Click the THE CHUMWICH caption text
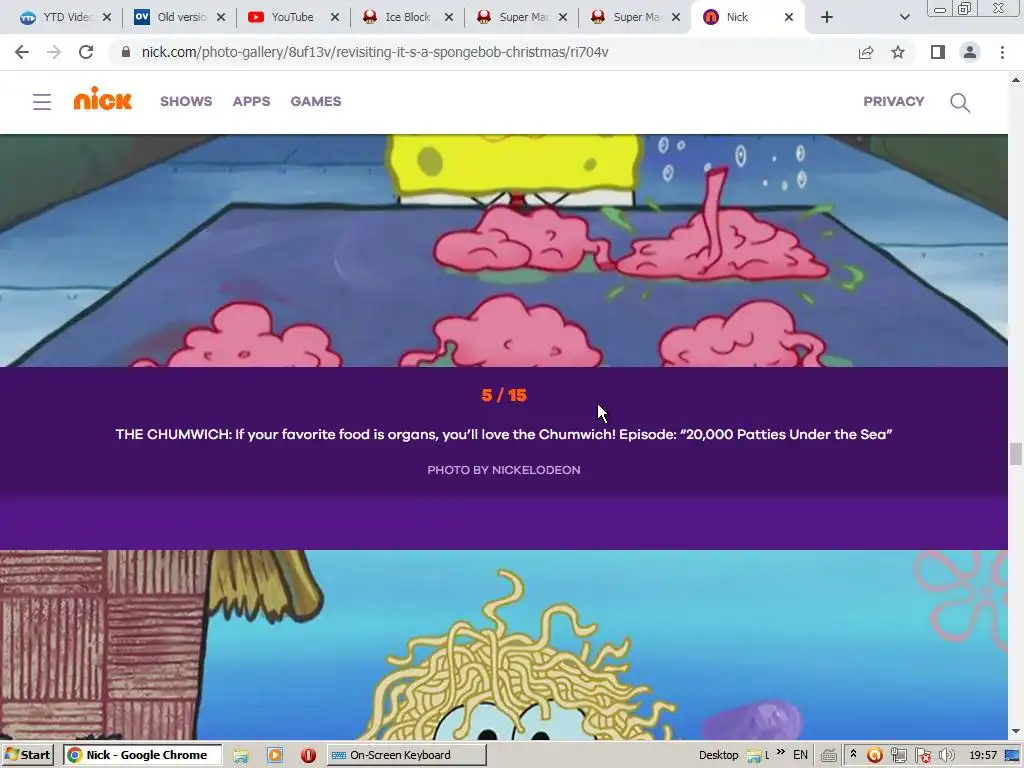Image resolution: width=1024 pixels, height=768 pixels. pyautogui.click(x=504, y=434)
